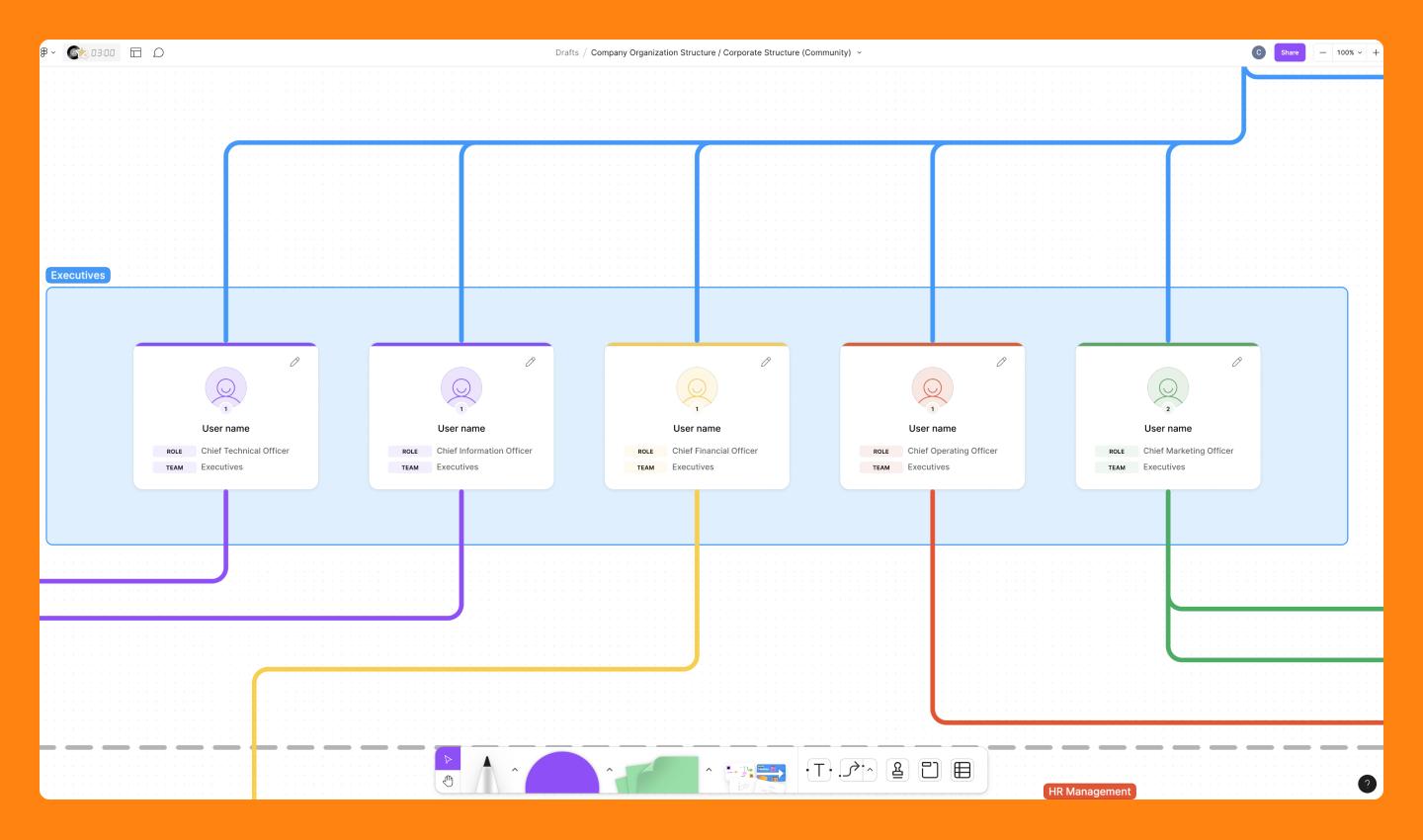Image resolution: width=1423 pixels, height=840 pixels.
Task: Activate the Select arrow tool
Action: 449,759
